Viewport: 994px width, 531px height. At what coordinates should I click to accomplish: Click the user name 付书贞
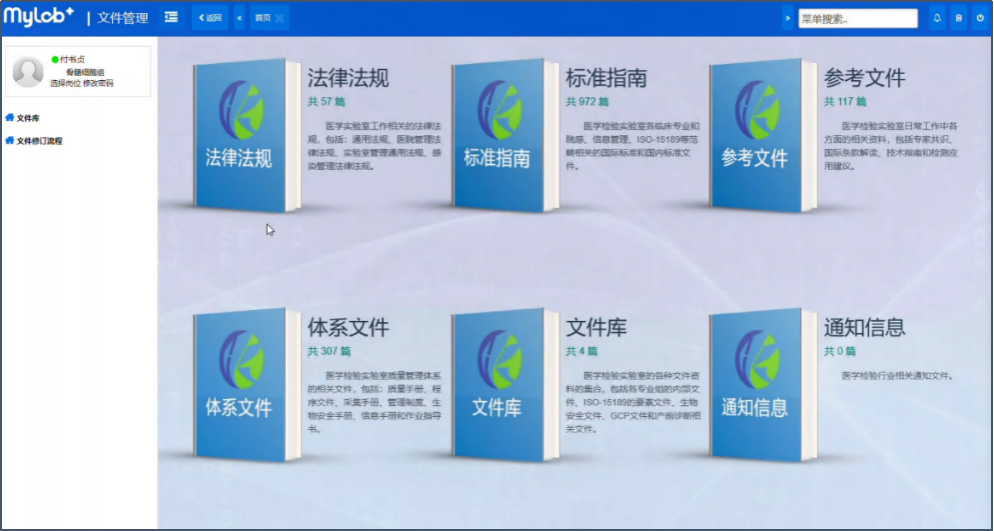[72, 60]
